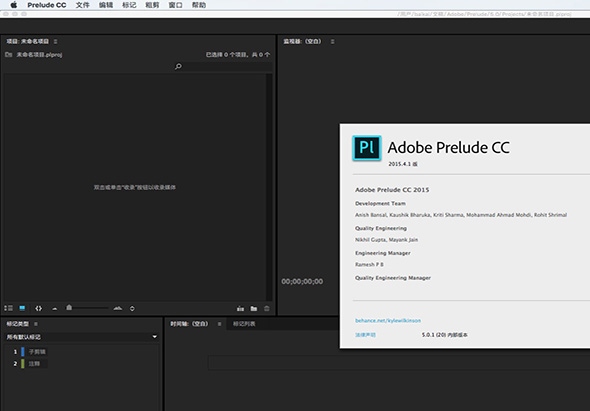Click the ingest hint text in Project panel

tap(135, 187)
